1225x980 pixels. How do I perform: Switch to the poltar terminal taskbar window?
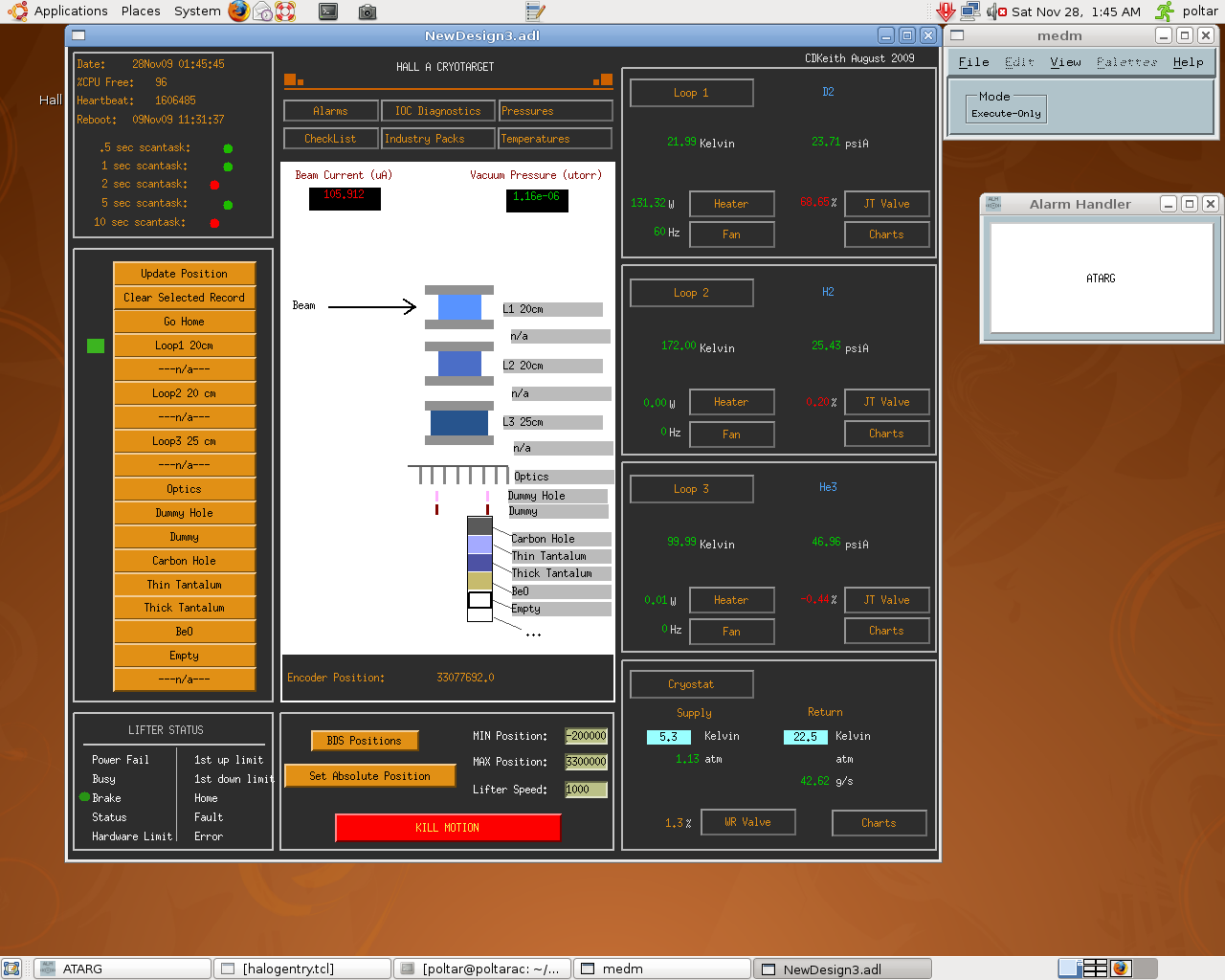tap(482, 969)
